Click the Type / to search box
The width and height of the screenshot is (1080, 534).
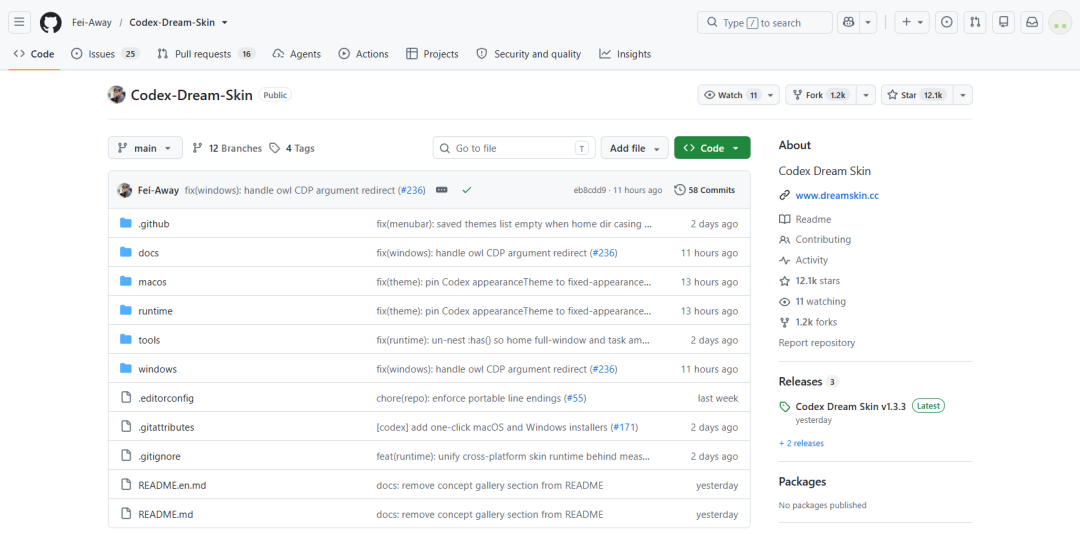pyautogui.click(x=765, y=23)
